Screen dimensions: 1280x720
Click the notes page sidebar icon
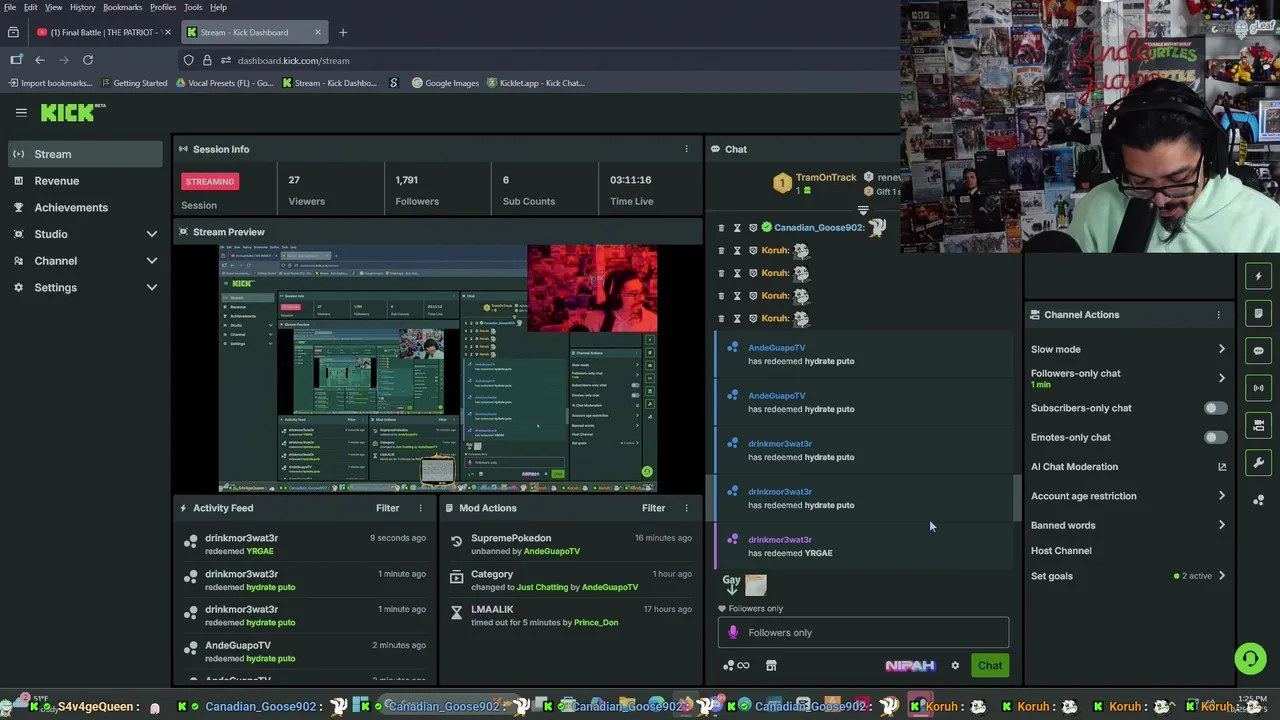[x=1258, y=313]
